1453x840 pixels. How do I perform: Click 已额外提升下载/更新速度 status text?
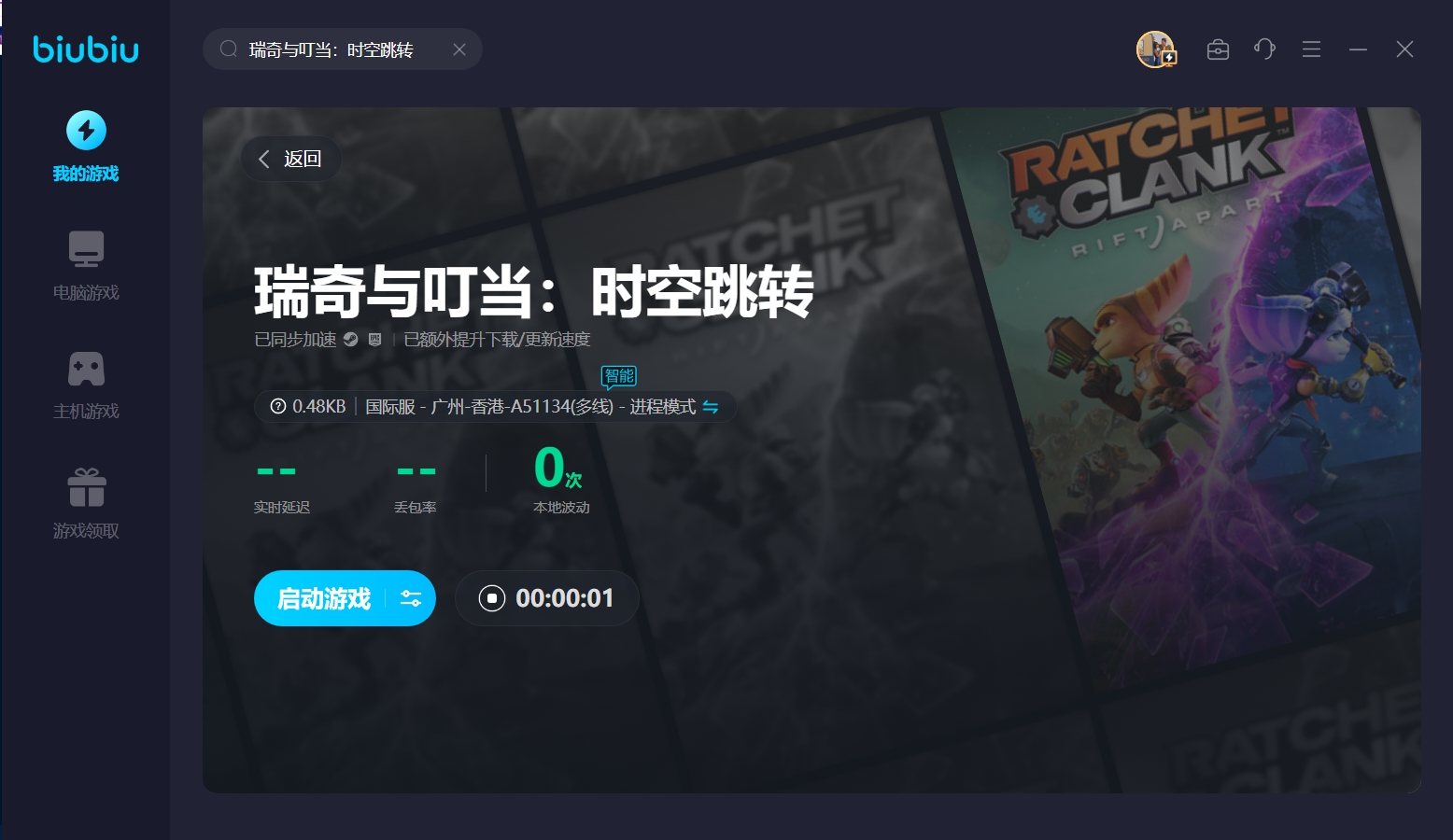tap(497, 340)
